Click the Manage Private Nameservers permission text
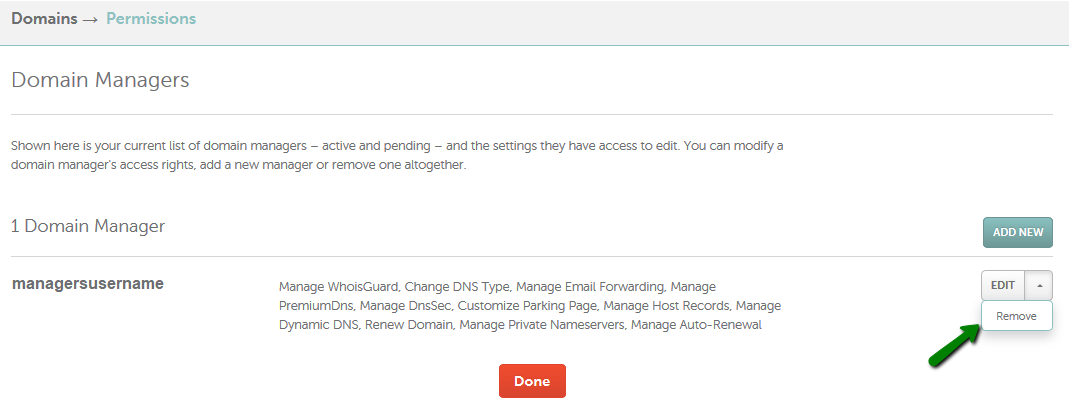The height and width of the screenshot is (410, 1075). pyautogui.click(x=542, y=325)
